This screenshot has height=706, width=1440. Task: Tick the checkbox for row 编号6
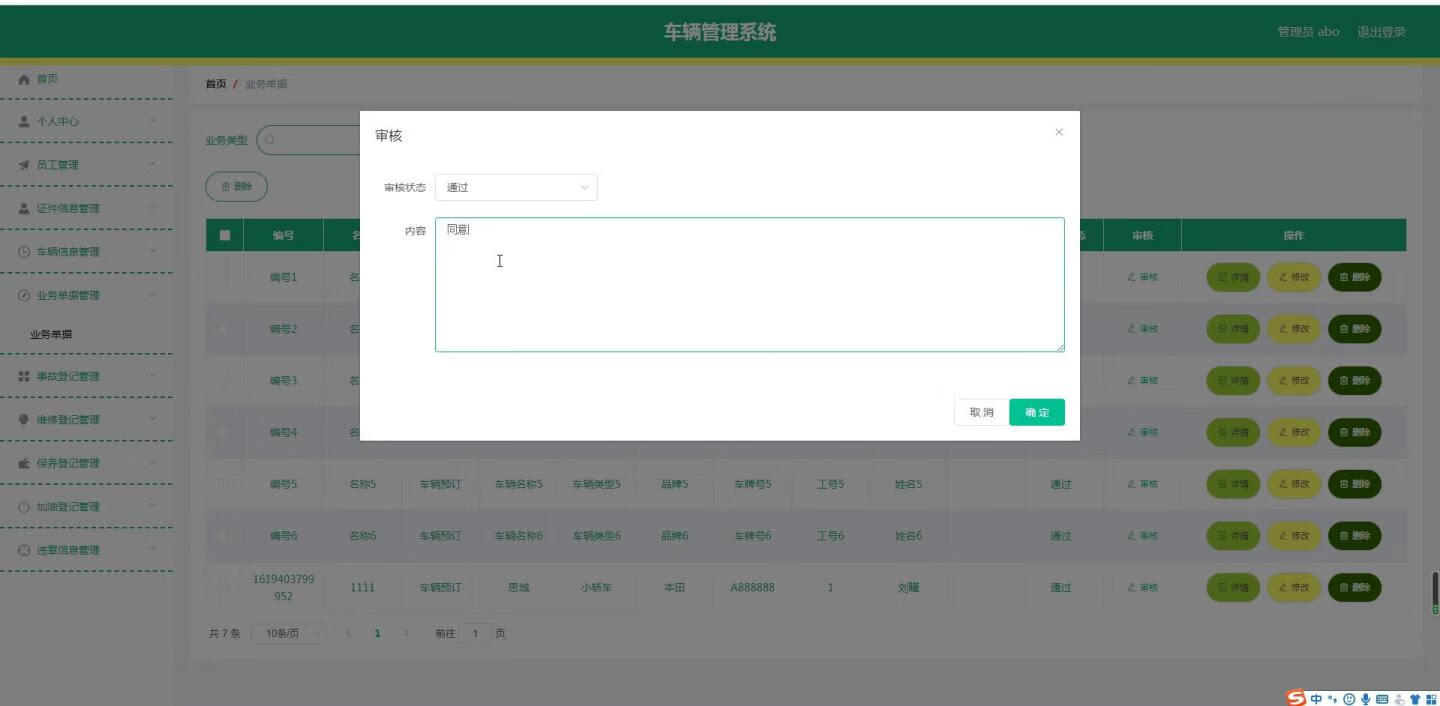[x=225, y=536]
